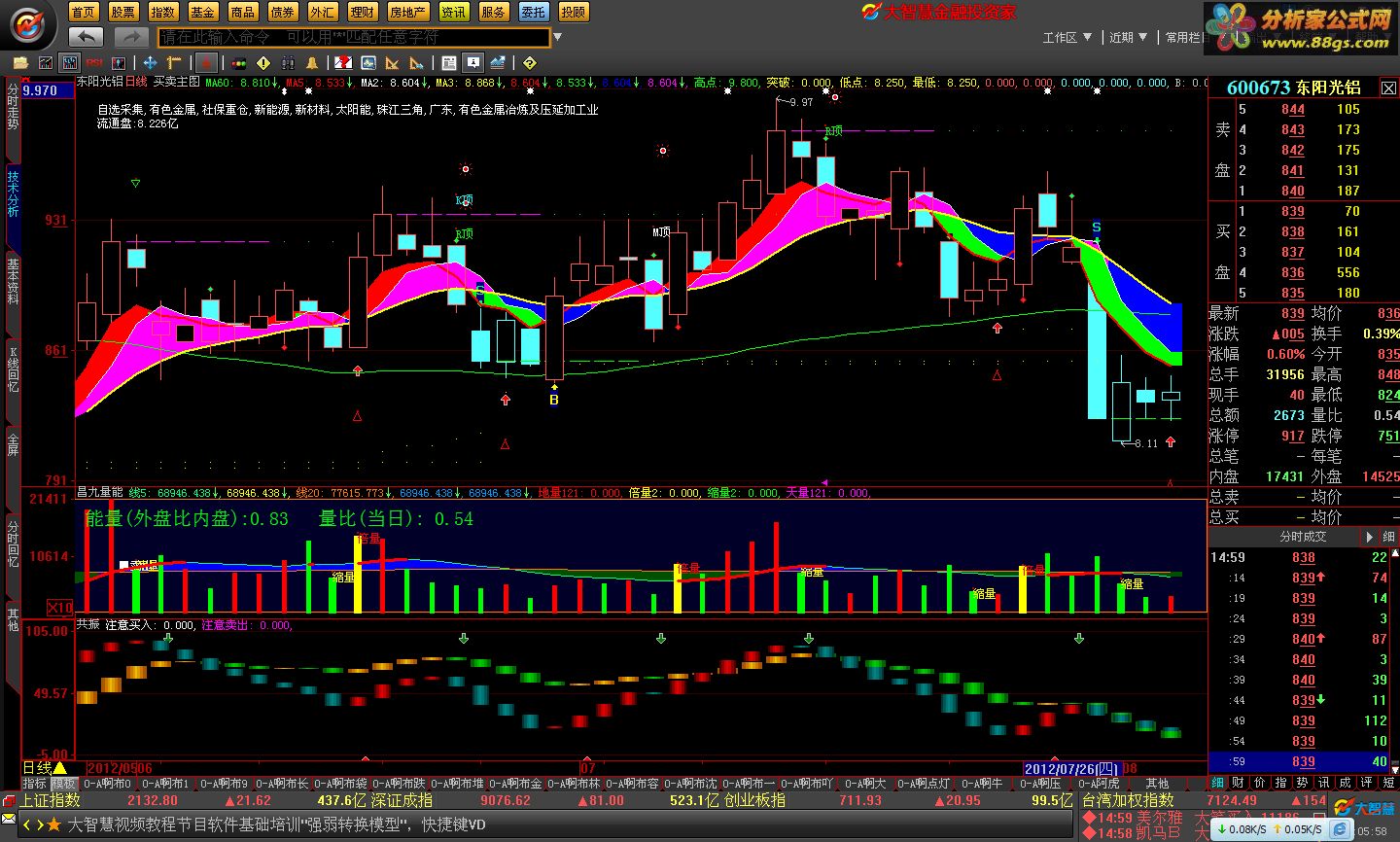Screen dimensions: 1400x842
Task: Switch to the 短 tab in quote panel
Action: 1388,782
